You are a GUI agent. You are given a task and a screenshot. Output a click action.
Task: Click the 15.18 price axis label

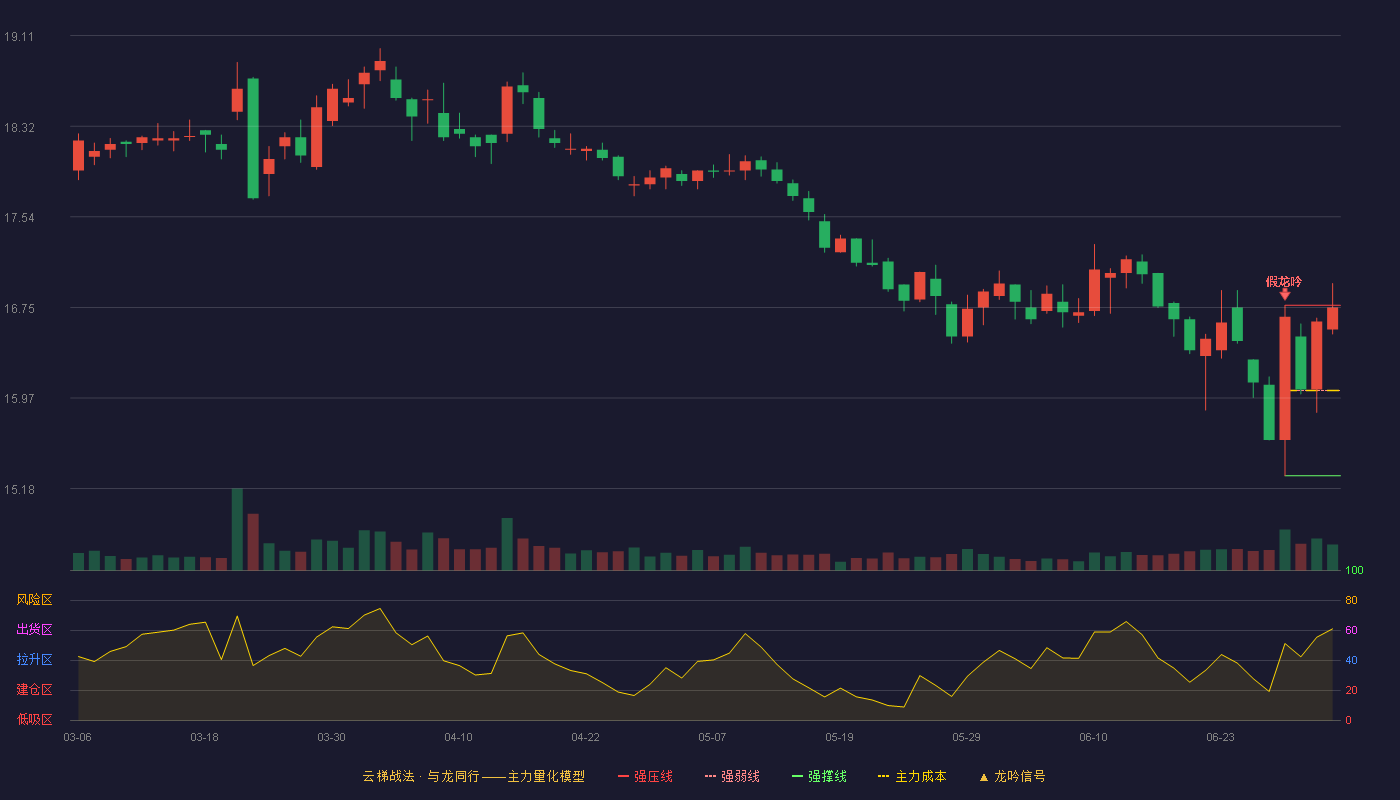pyautogui.click(x=19, y=490)
